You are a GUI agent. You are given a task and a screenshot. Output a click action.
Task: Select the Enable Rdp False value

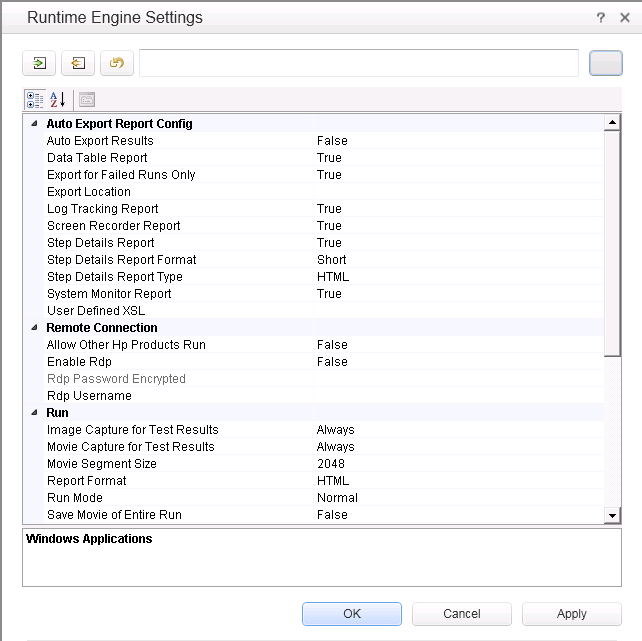click(x=332, y=362)
